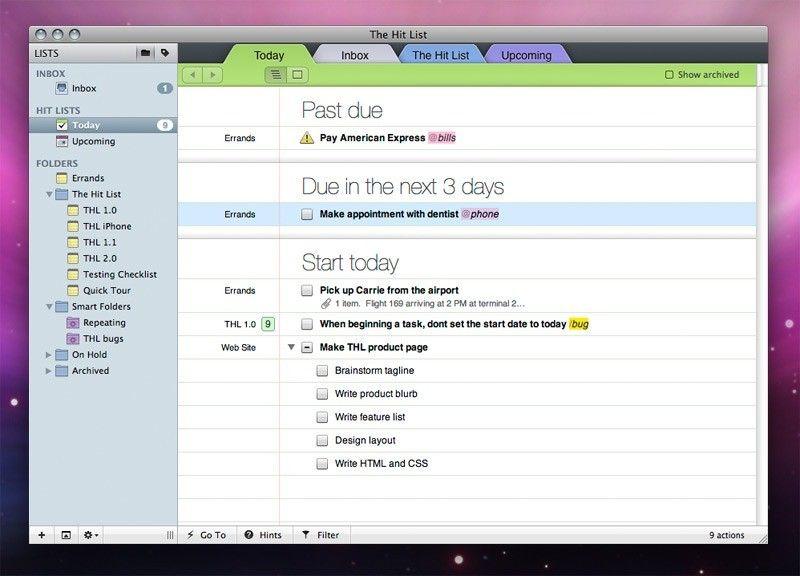Image resolution: width=800 pixels, height=576 pixels.
Task: Switch to the Upcoming tab
Action: pyautogui.click(x=526, y=55)
